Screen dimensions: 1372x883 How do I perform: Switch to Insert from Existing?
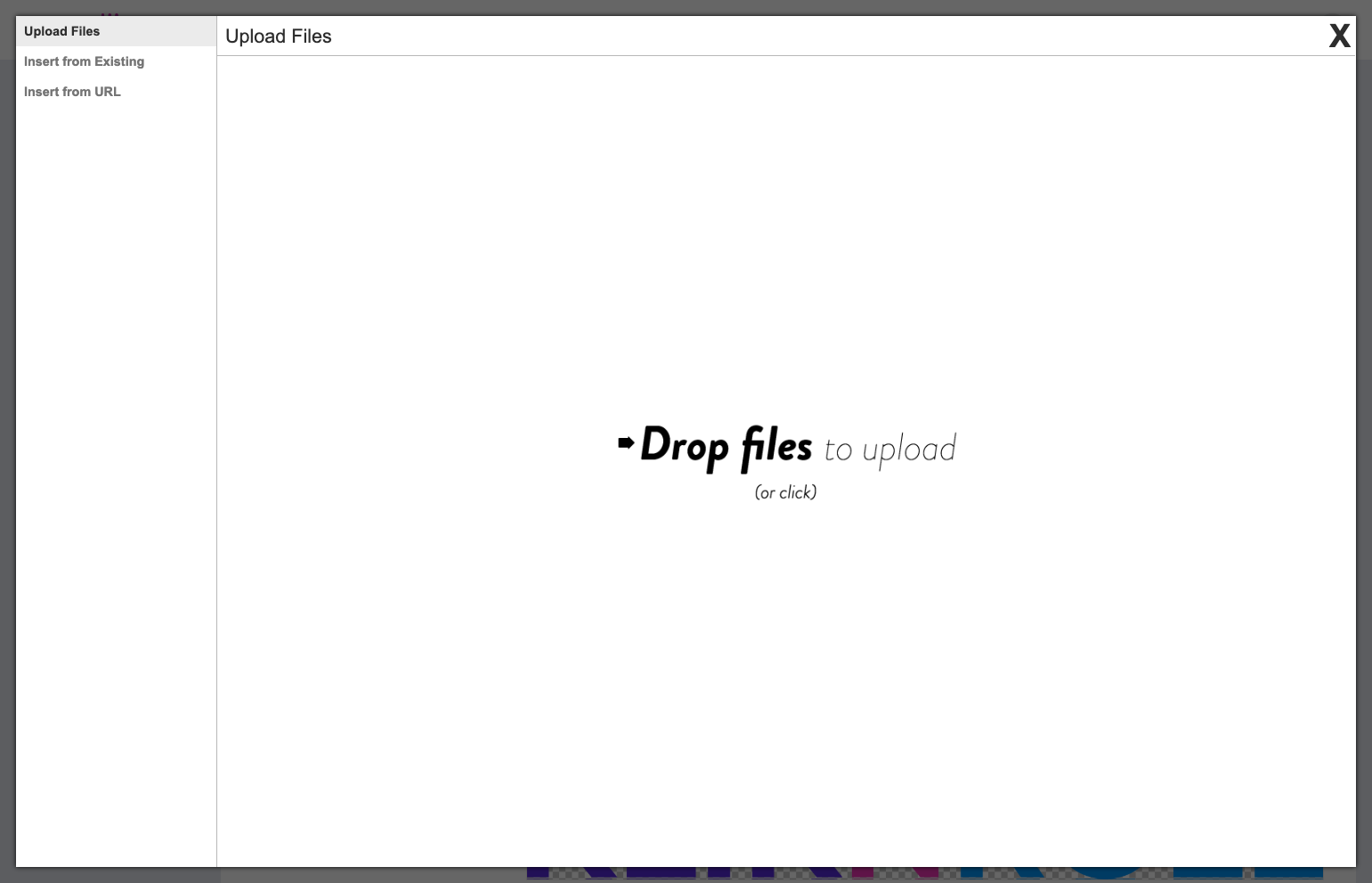(116, 61)
